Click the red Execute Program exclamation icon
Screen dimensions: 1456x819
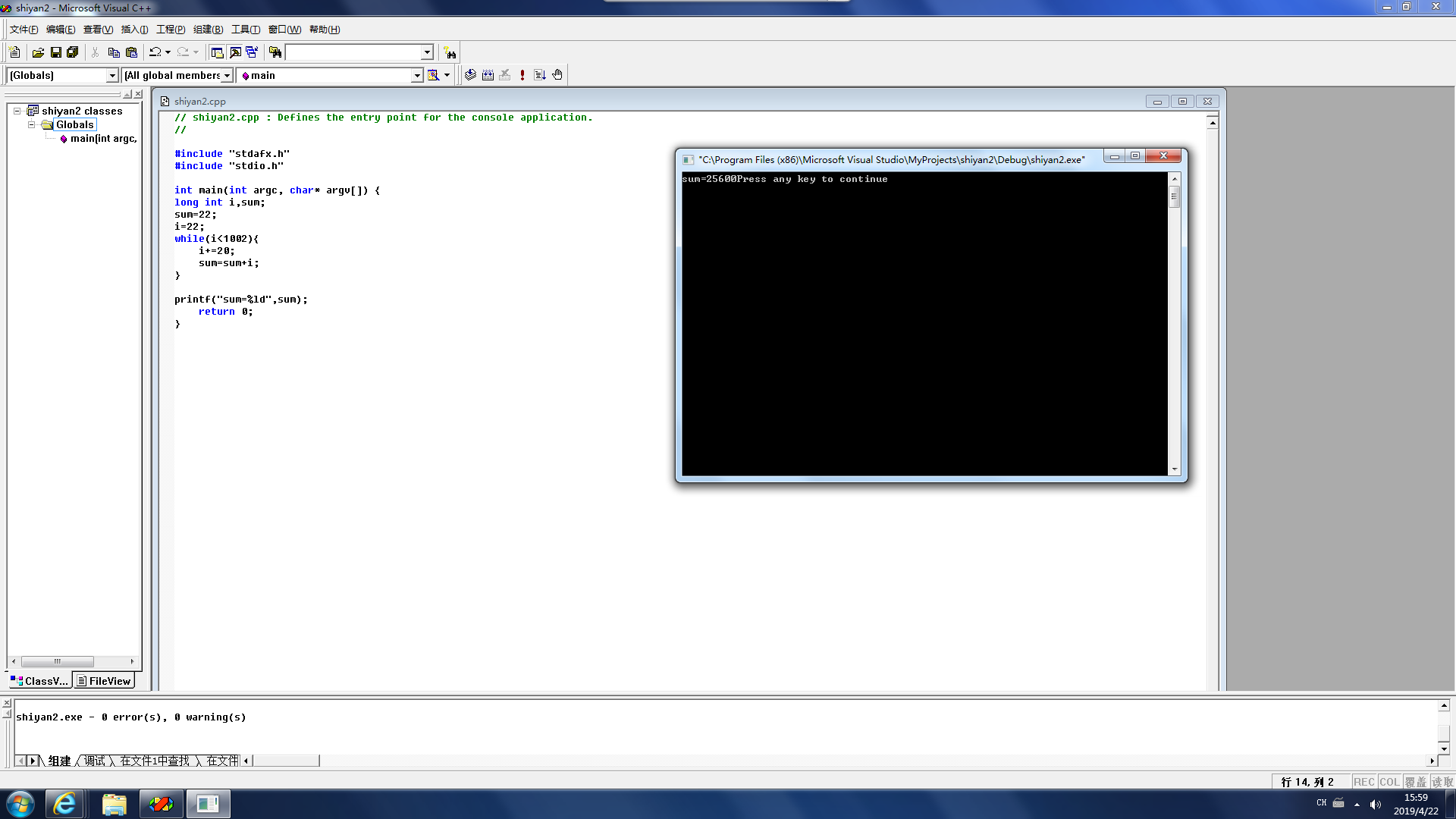(522, 75)
